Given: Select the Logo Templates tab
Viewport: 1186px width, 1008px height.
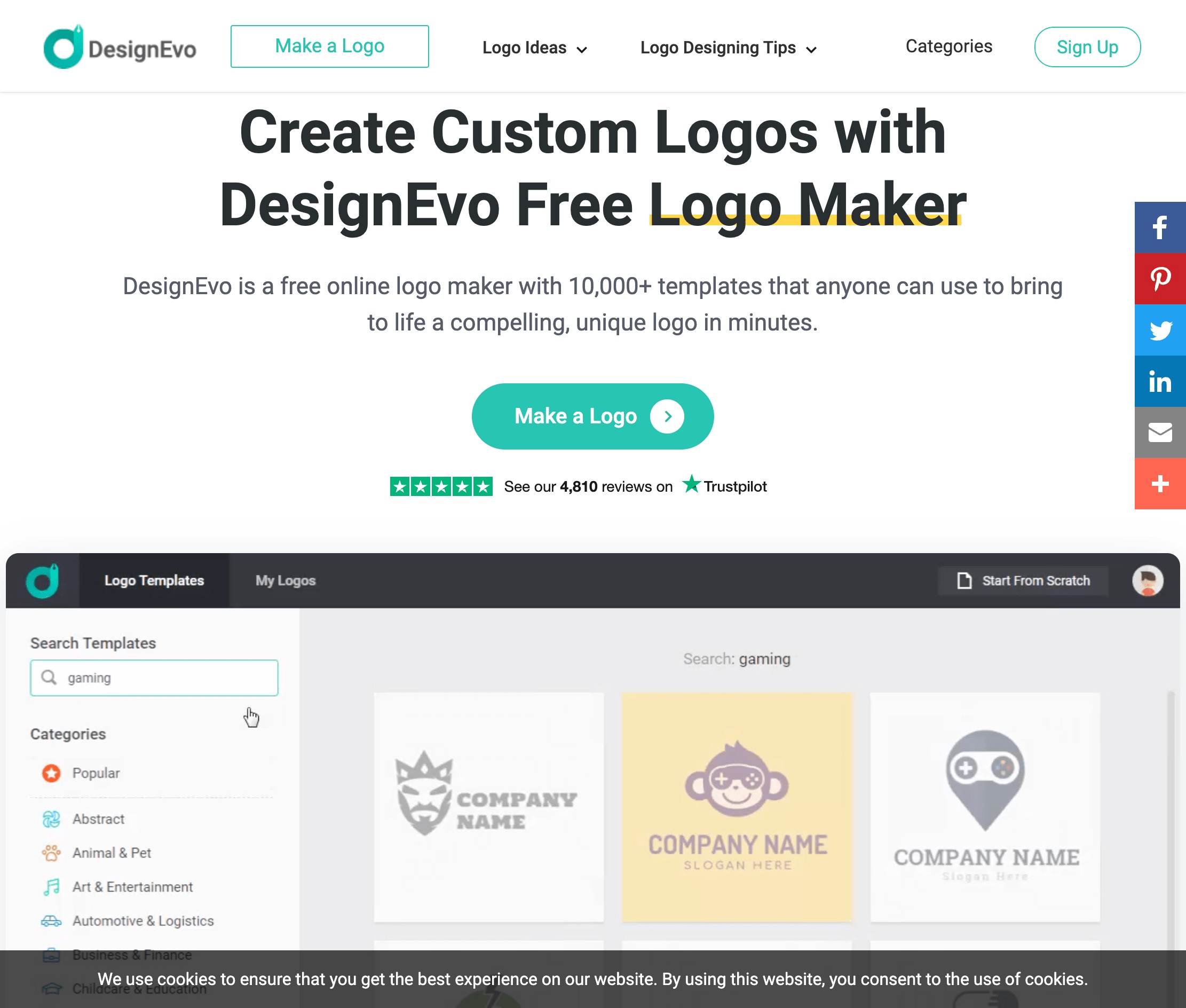Looking at the screenshot, I should tap(155, 581).
